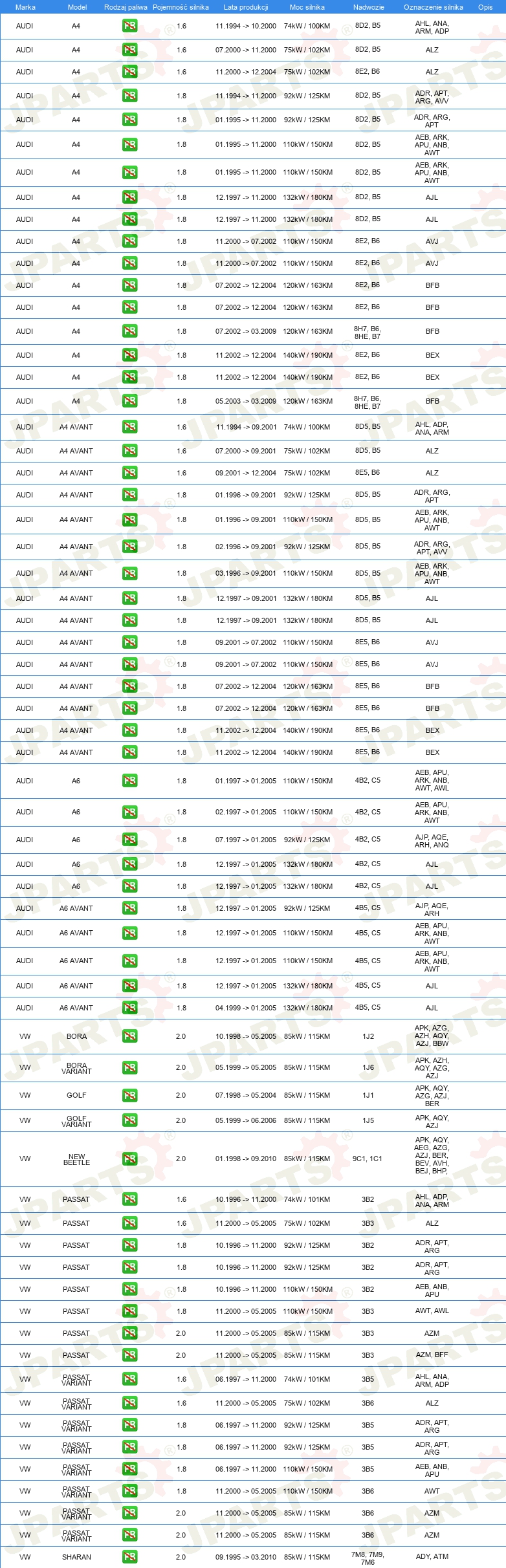Click fuel icon for A4 1.8 11.1994 -> 11.2000 row

coord(129,96)
